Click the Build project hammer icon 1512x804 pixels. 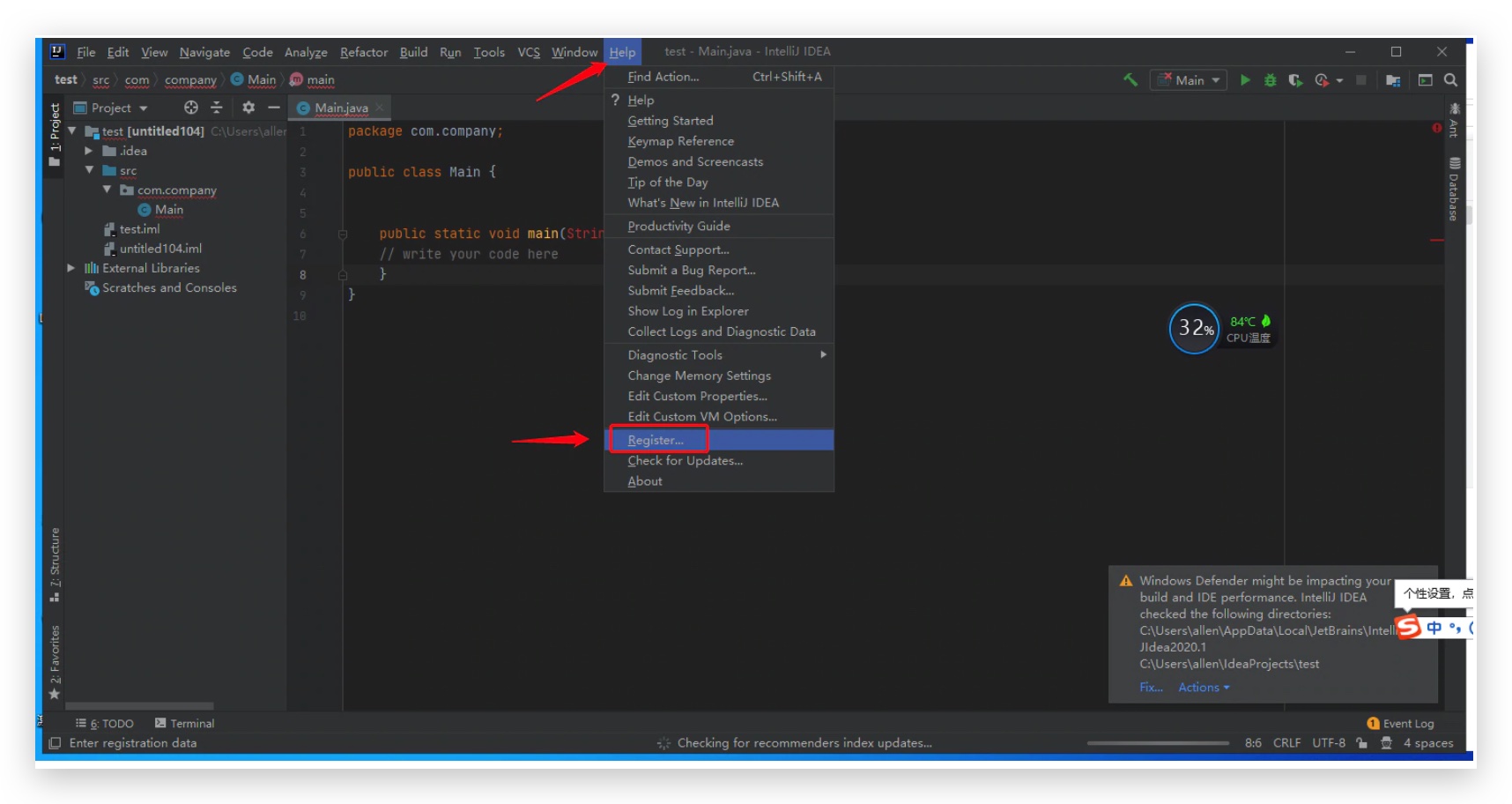[x=1130, y=79]
